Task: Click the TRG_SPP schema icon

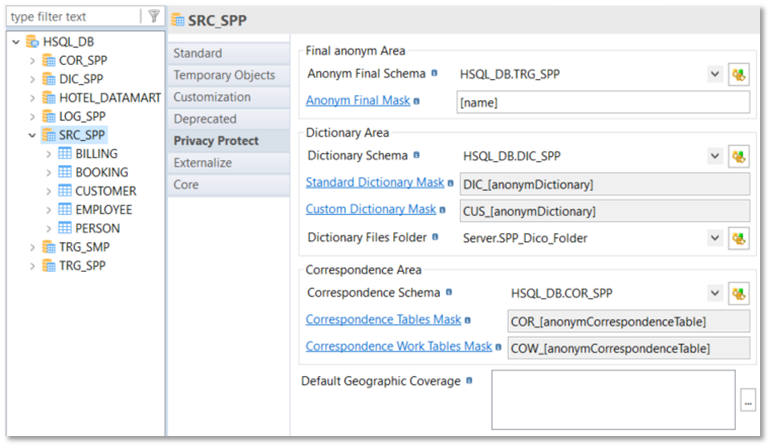Action: click(x=49, y=266)
